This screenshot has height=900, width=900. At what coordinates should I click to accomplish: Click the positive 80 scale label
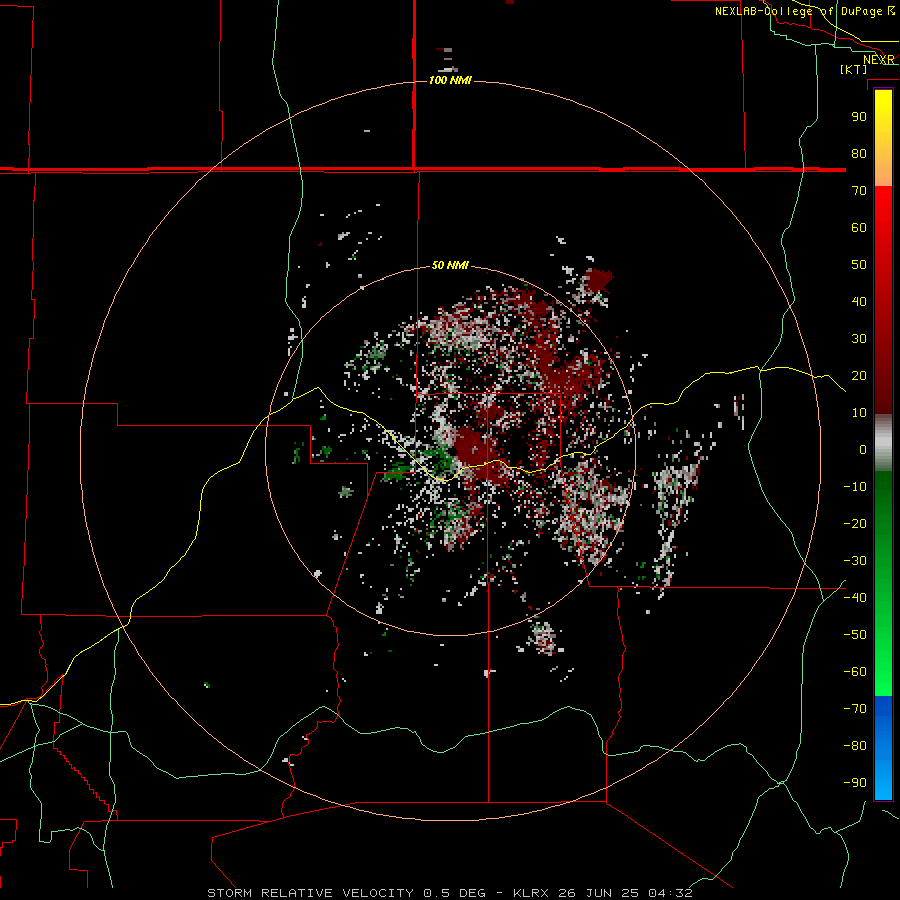pyautogui.click(x=859, y=153)
